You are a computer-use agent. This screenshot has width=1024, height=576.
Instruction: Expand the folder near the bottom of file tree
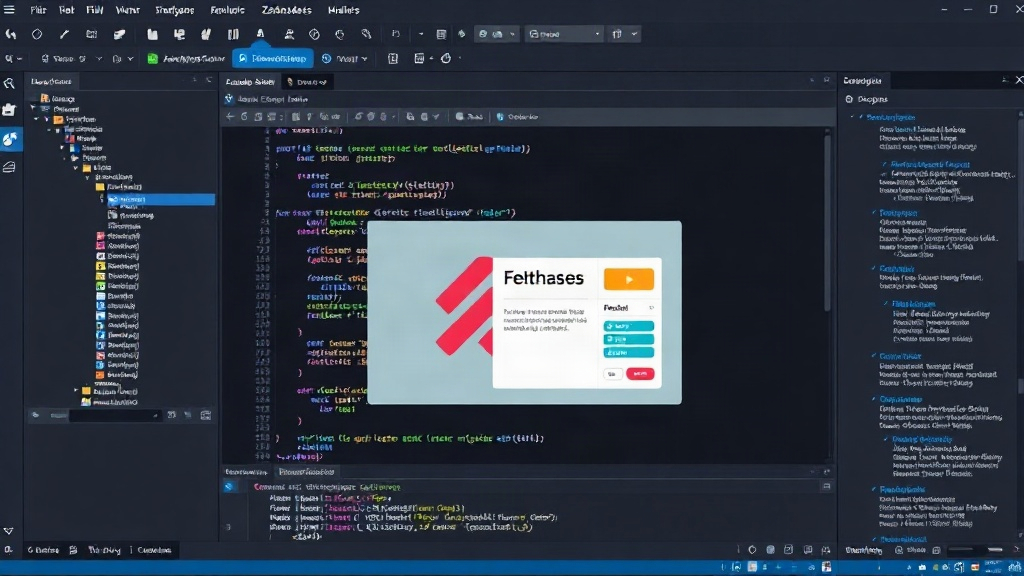pos(76,391)
